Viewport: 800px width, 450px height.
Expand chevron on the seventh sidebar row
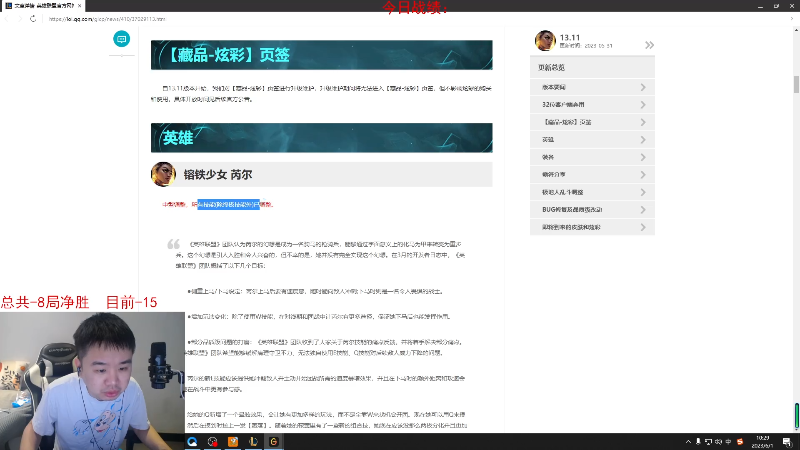[643, 192]
